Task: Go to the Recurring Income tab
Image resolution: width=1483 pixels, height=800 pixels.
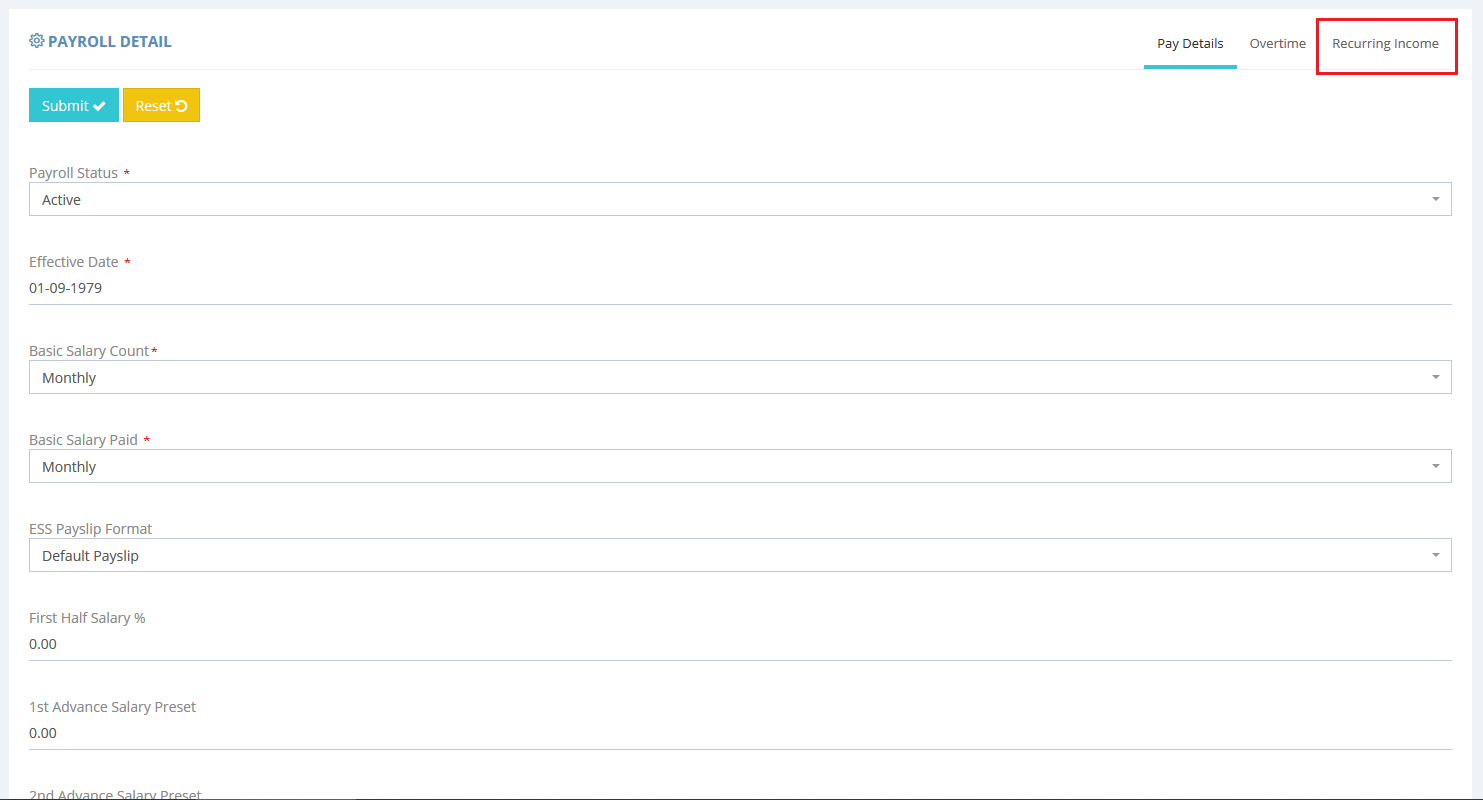Action: click(x=1385, y=44)
